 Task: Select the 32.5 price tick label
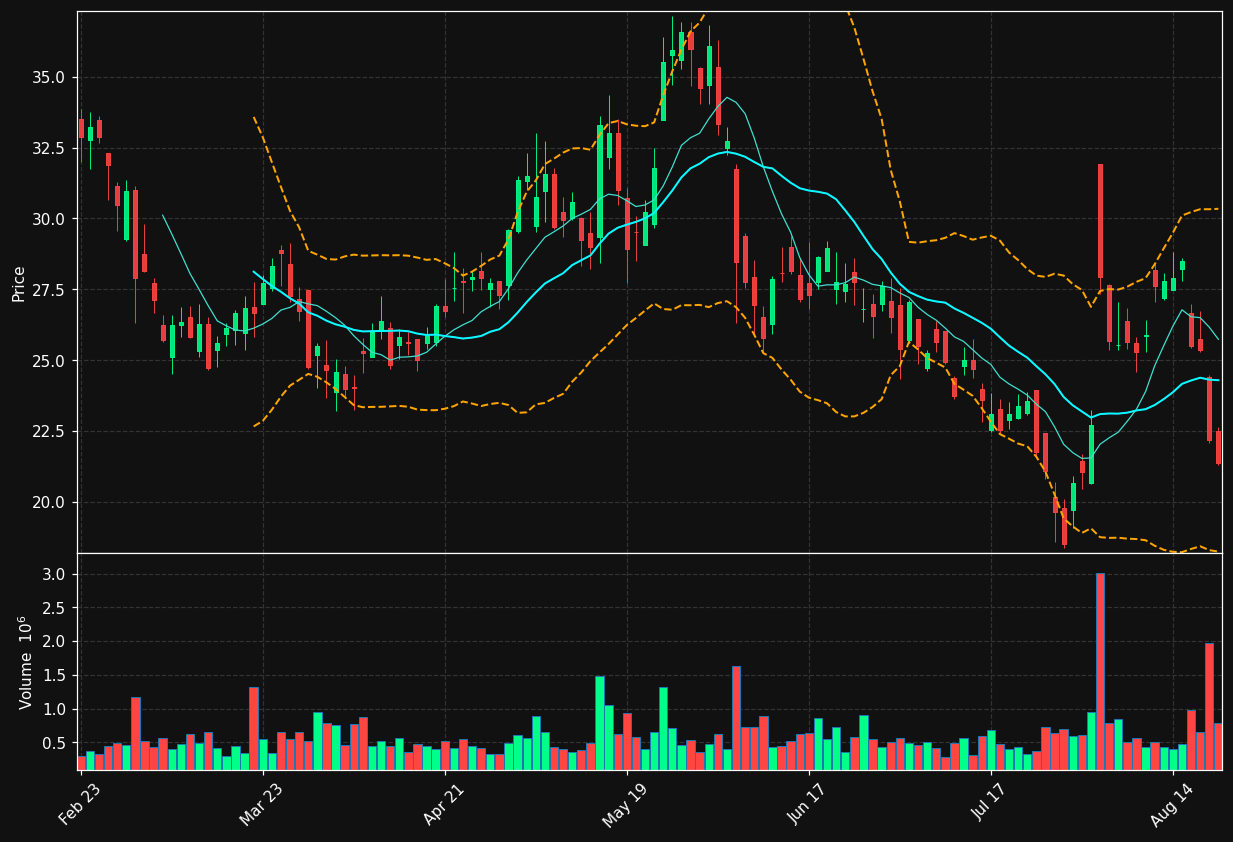coord(49,148)
